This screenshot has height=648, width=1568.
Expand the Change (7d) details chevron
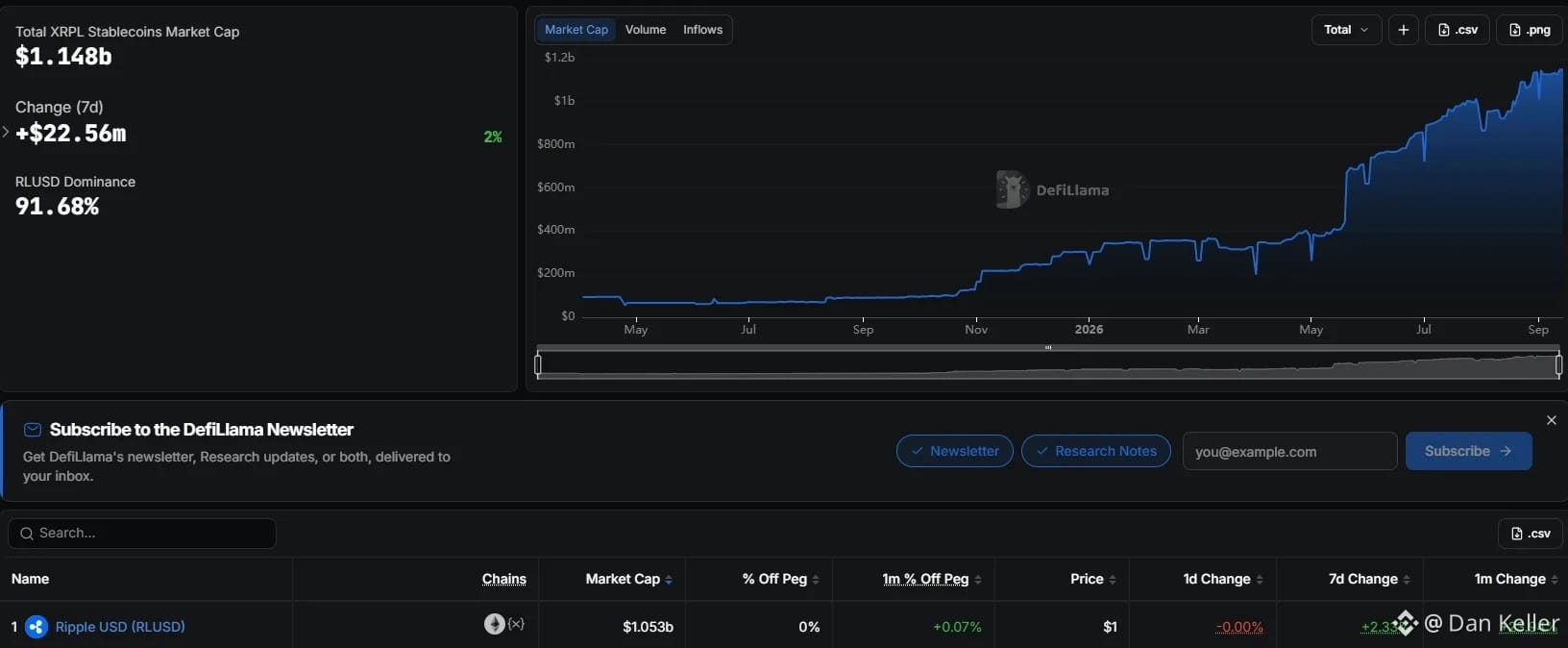point(6,132)
